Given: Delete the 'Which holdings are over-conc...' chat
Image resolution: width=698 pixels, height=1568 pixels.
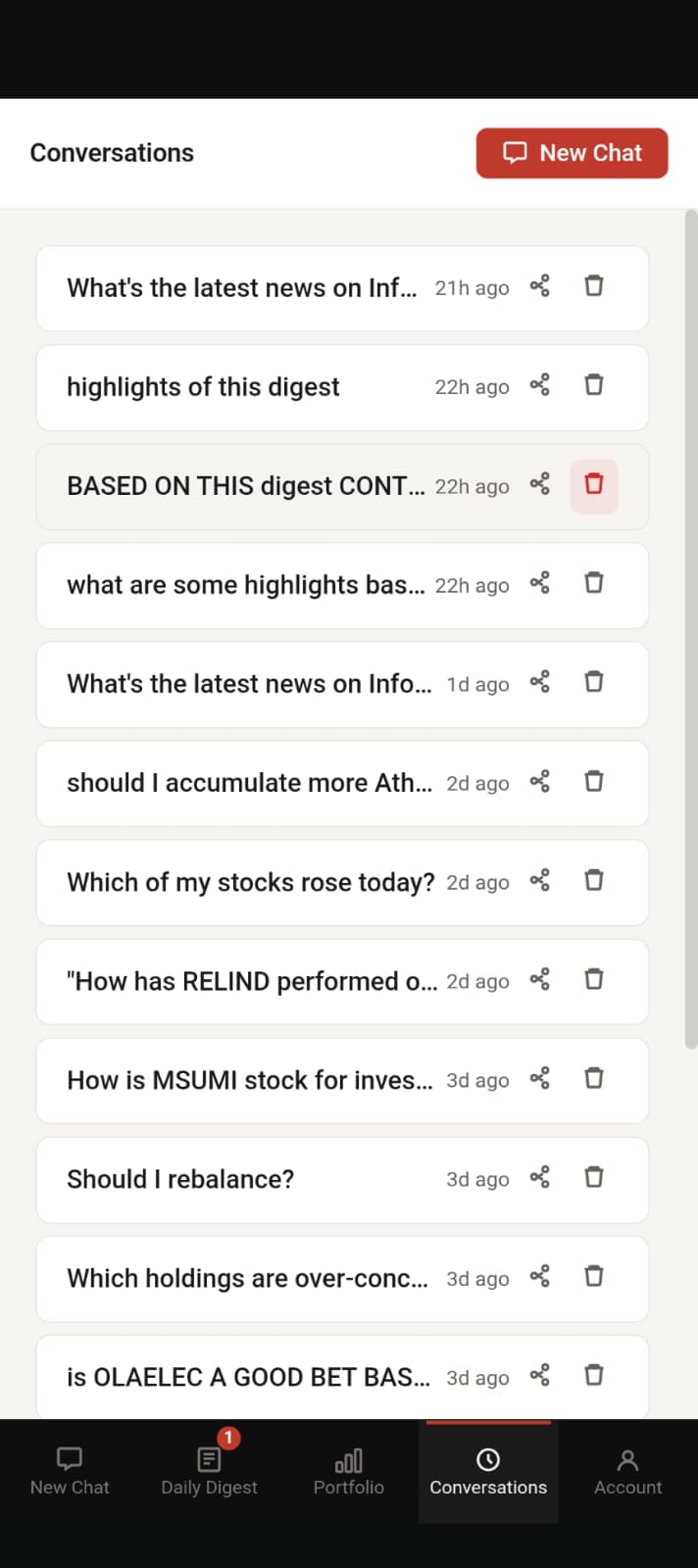Looking at the screenshot, I should (594, 1276).
